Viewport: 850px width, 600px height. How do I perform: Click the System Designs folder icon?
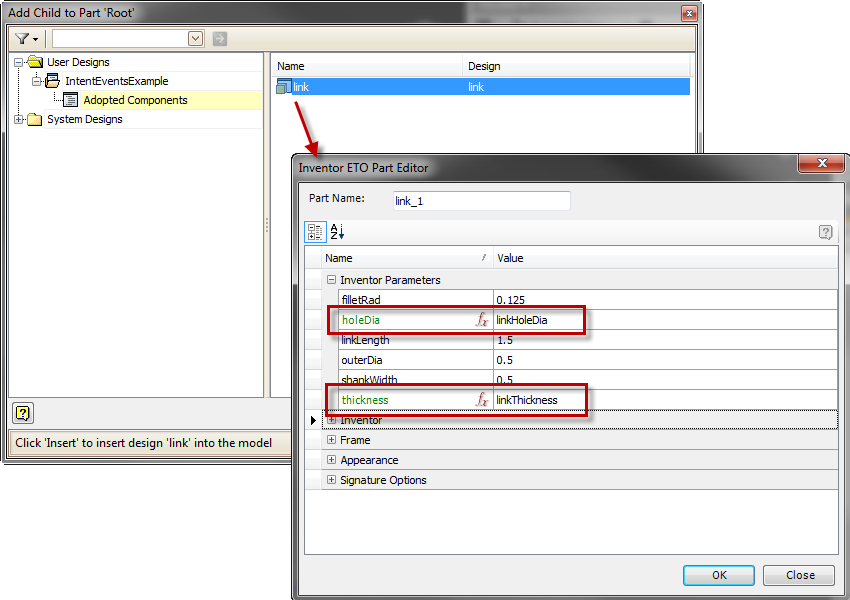point(35,119)
